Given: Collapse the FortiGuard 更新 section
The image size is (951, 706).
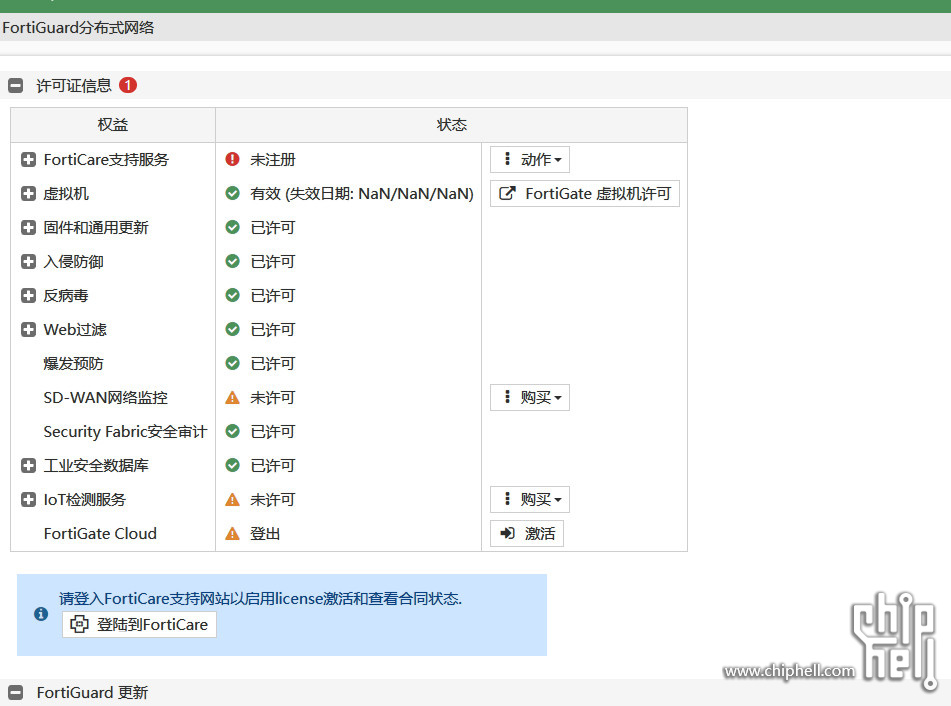Looking at the screenshot, I should click(16, 692).
